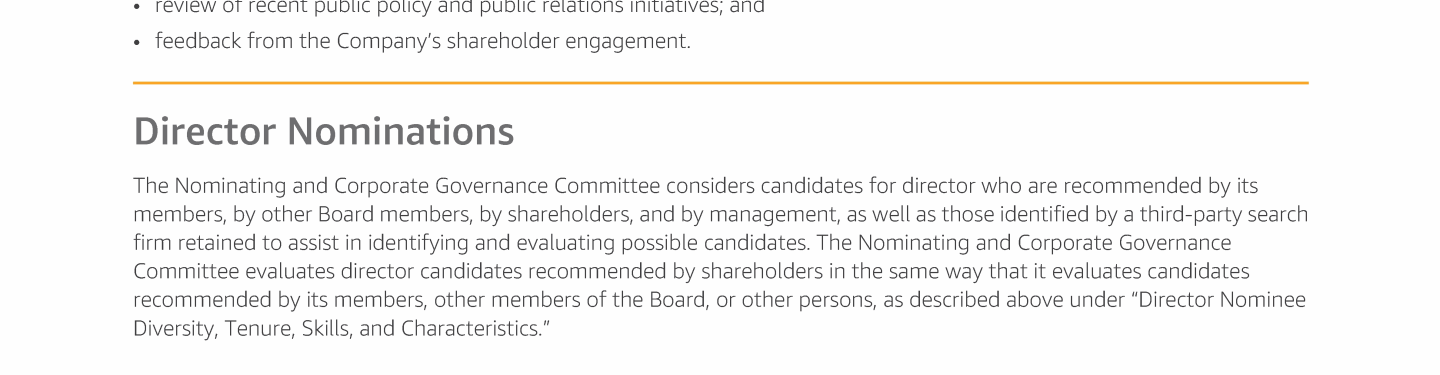Screen dimensions: 1440x375
Task: Click the quoted text "Director Nominee" in paragraph
Action: click(1218, 300)
